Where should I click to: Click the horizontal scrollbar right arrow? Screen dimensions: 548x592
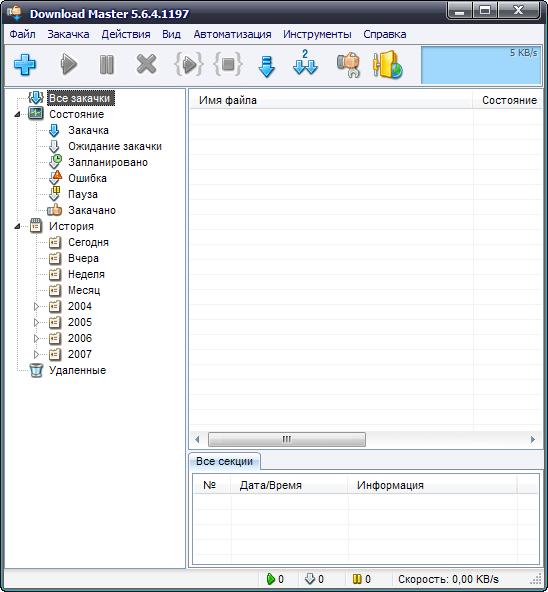click(533, 439)
